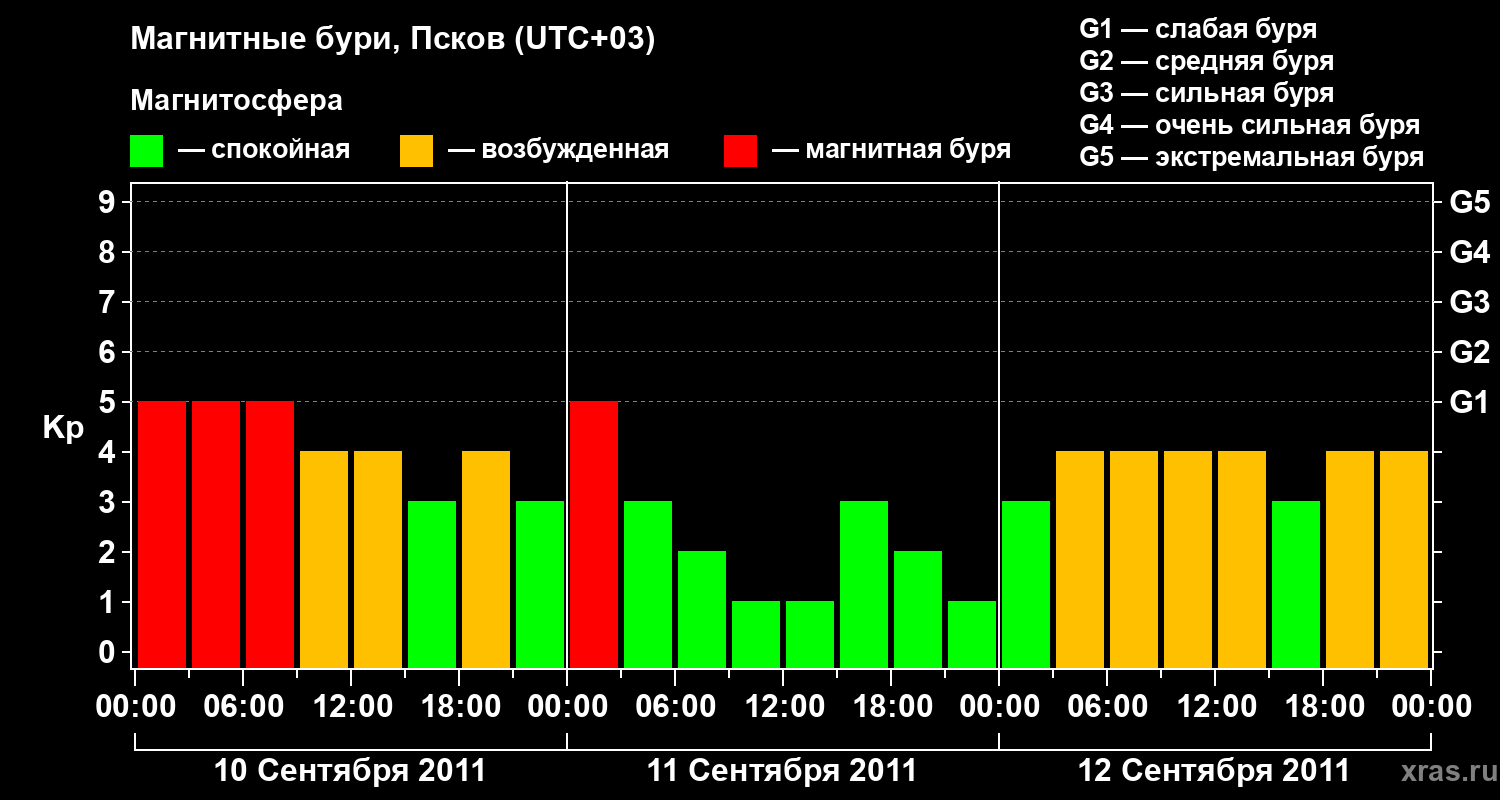Click the '12:00' tick under 10 Сентября
Screen dimensions: 1500x800
point(351,707)
